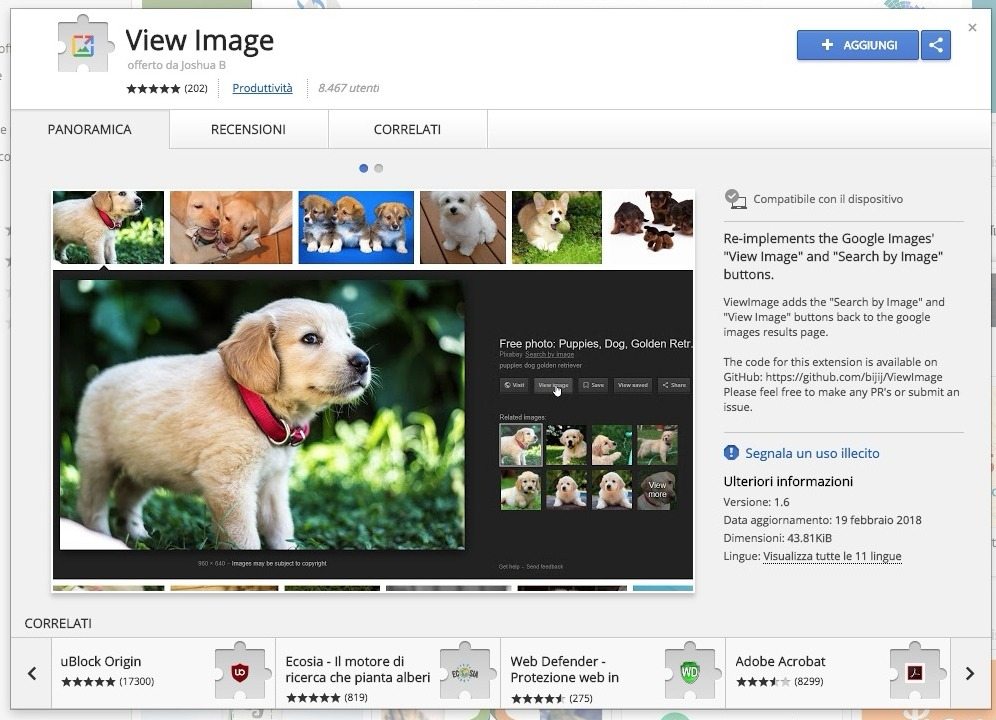Image resolution: width=996 pixels, height=720 pixels.
Task: Click the Web Defender star rating (275)
Action: (551, 698)
